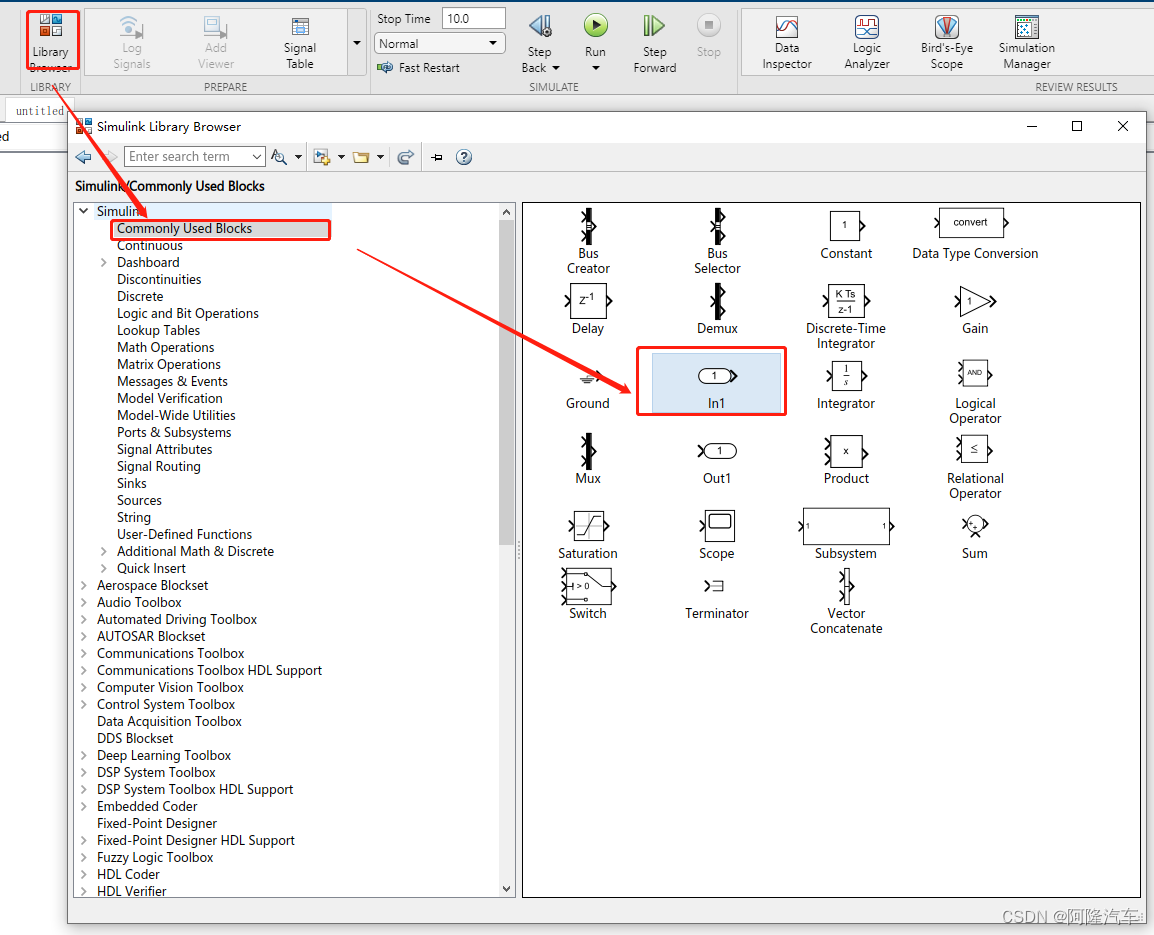Viewport: 1154px width, 935px height.
Task: Click the Stop Time input field
Action: (473, 18)
